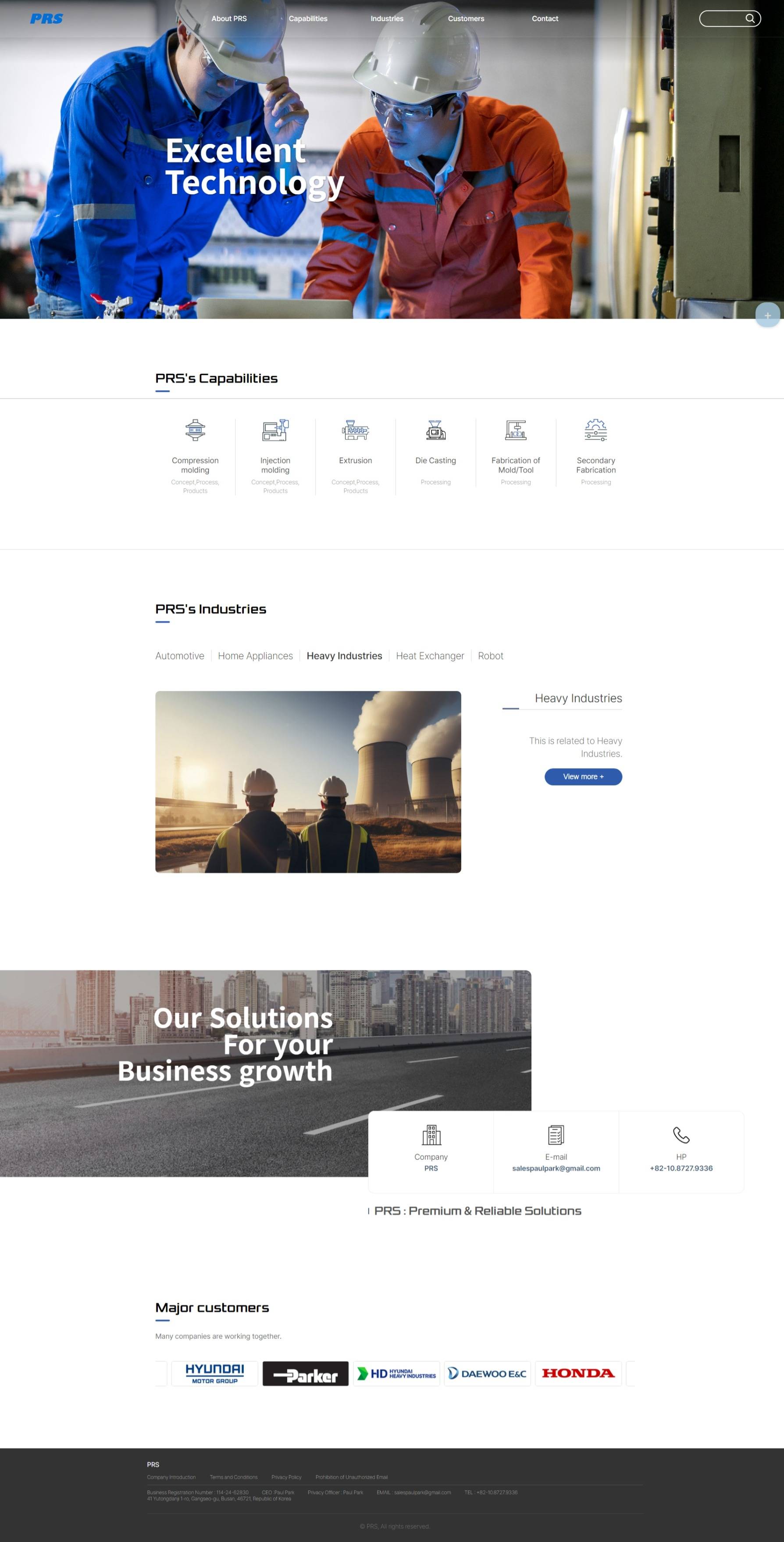The height and width of the screenshot is (1542, 784).
Task: Select the Injection molding machine icon
Action: (275, 430)
